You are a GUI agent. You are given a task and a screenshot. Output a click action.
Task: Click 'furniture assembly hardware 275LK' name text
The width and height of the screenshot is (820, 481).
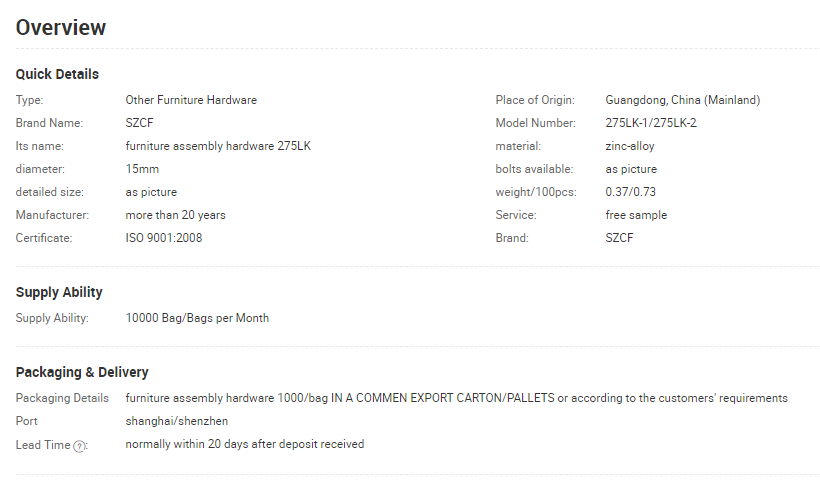(218, 146)
